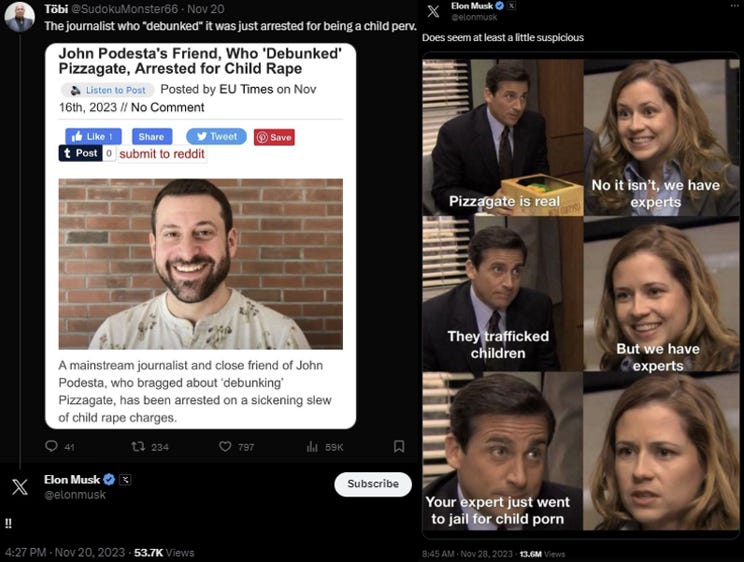Open the 'Pizzagate is real' meme panel
Image resolution: width=744 pixels, height=562 pixels.
coord(503,138)
